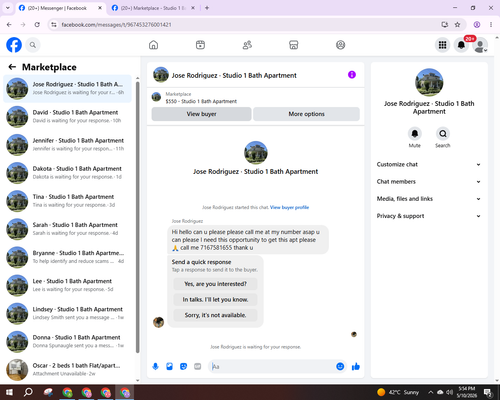The width and height of the screenshot is (500, 400).
Task: Expand Media, files and links section
Action: [x=429, y=199]
